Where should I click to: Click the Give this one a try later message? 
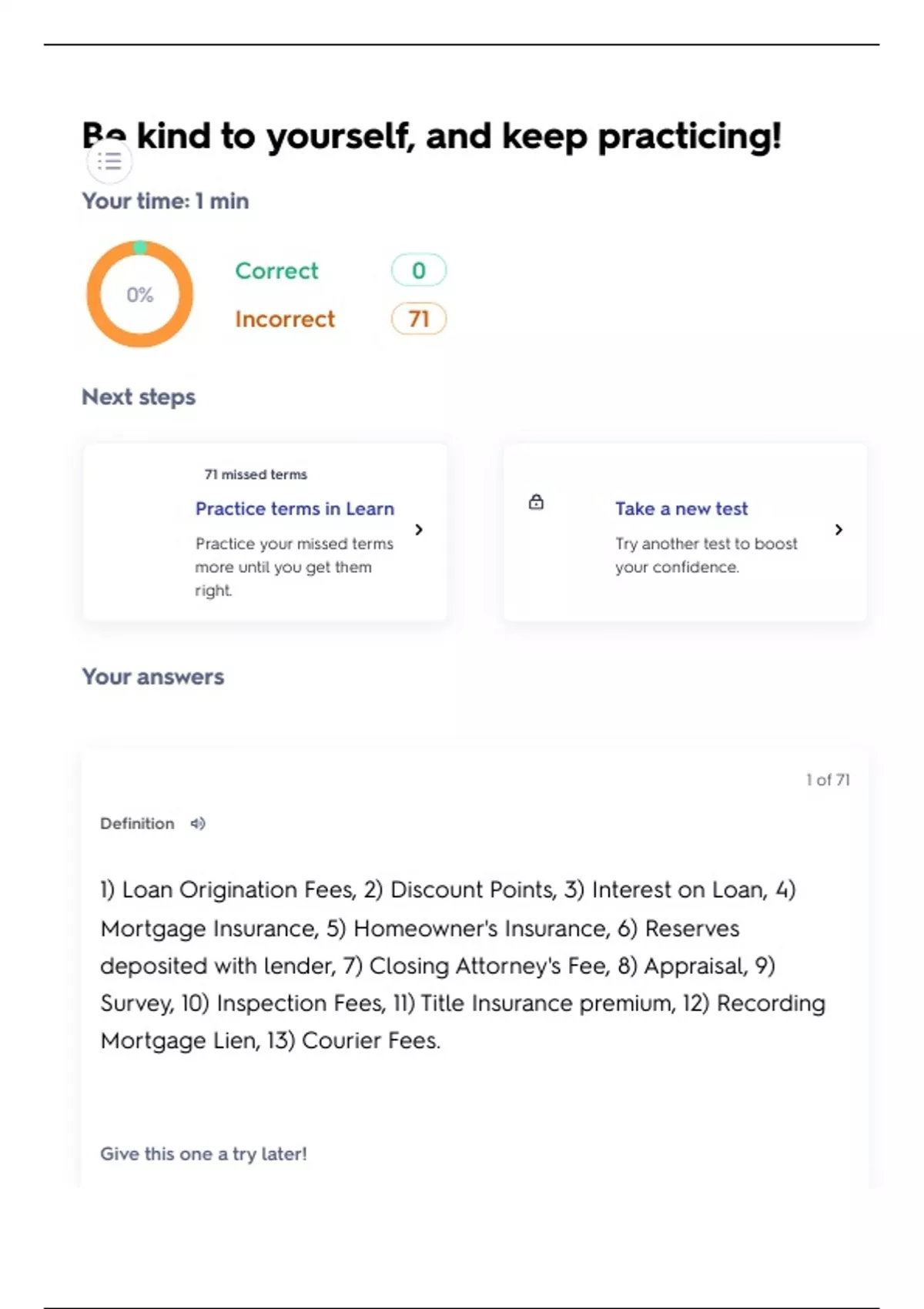tap(203, 1153)
